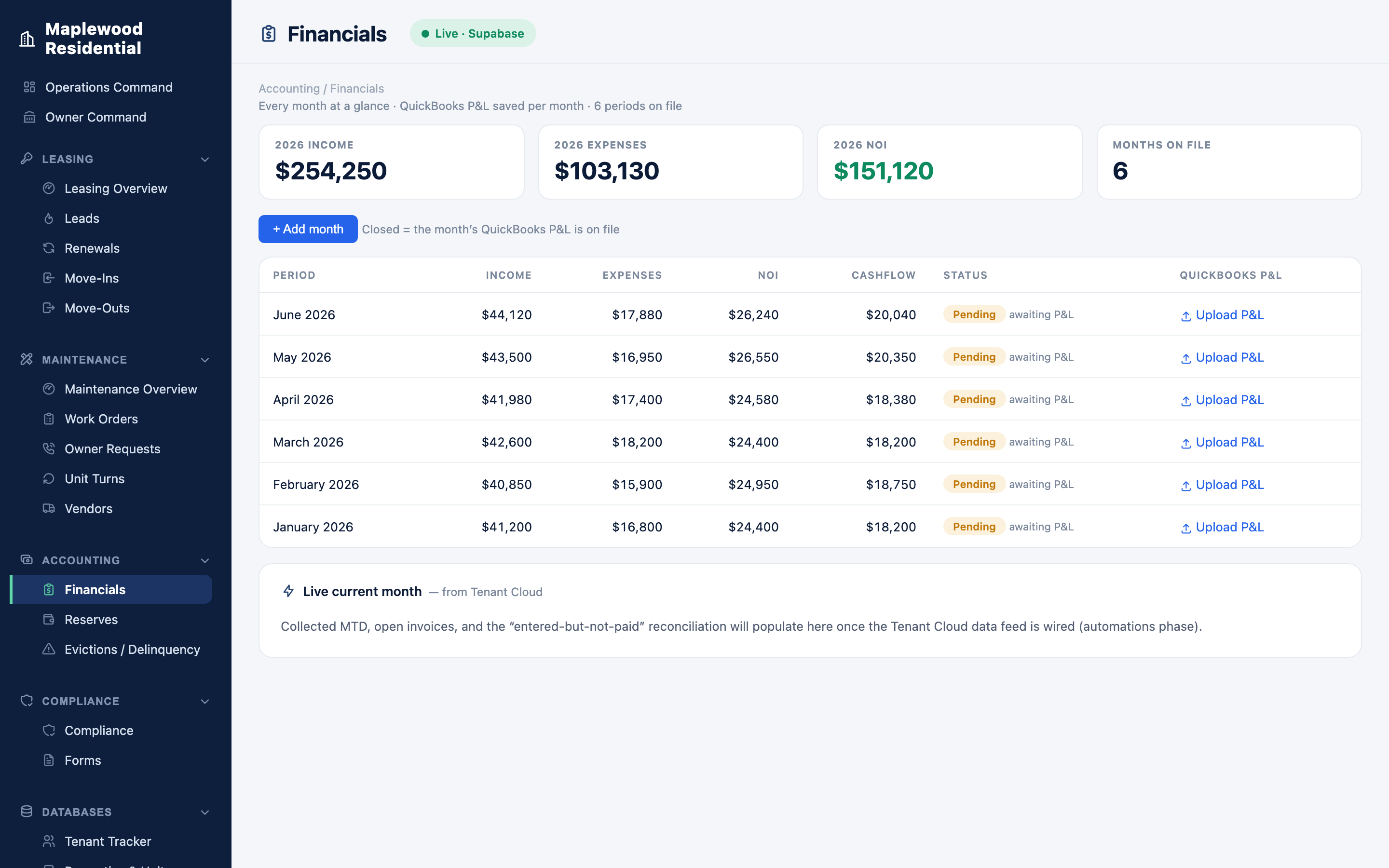
Task: Click the Leads flame icon
Action: tap(49, 218)
